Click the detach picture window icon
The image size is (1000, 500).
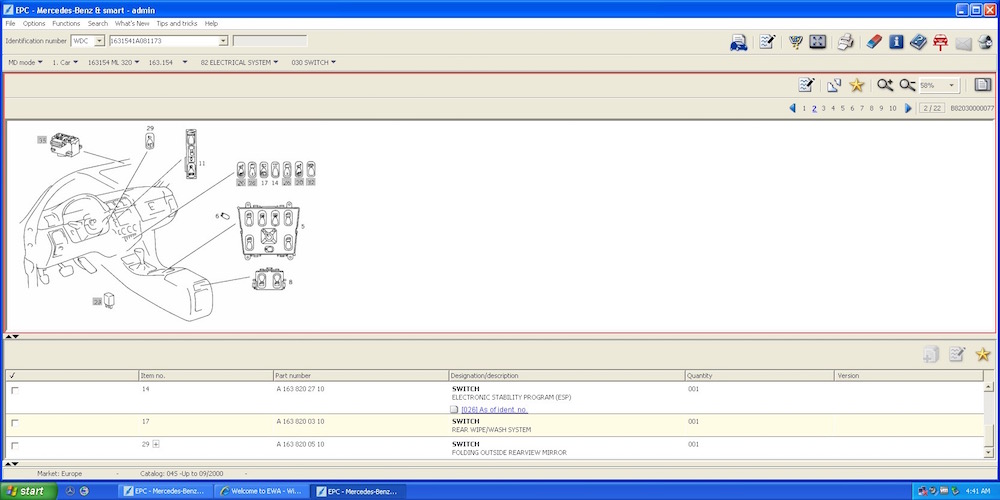[x=834, y=85]
